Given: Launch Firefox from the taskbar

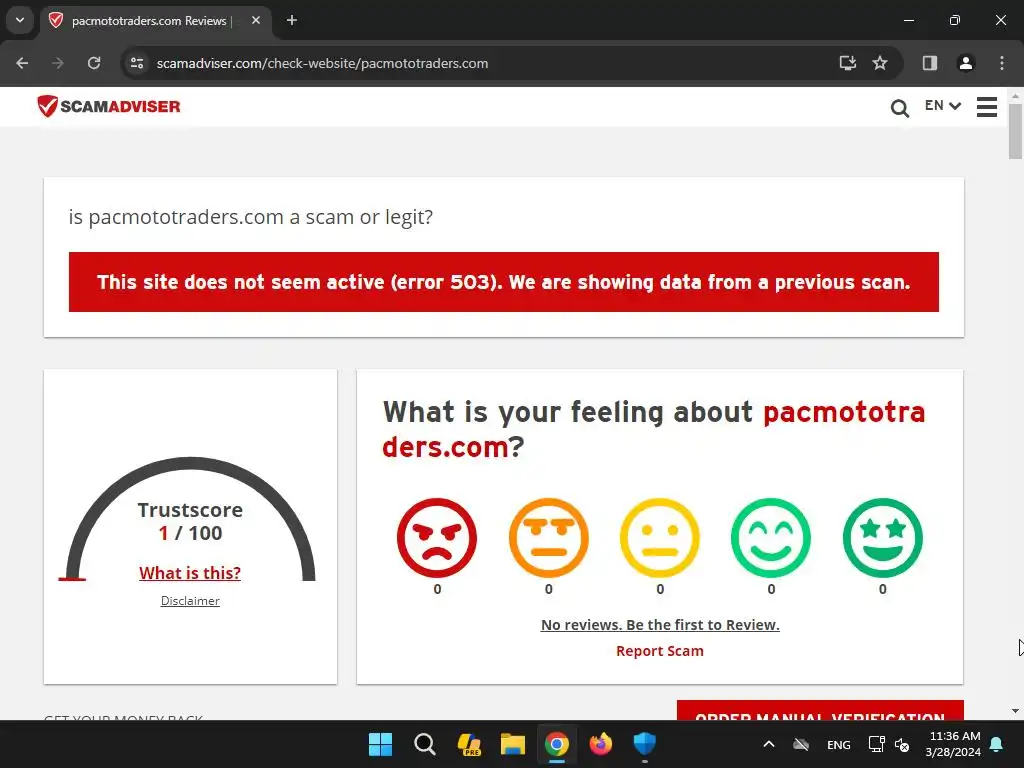Looking at the screenshot, I should pos(601,744).
